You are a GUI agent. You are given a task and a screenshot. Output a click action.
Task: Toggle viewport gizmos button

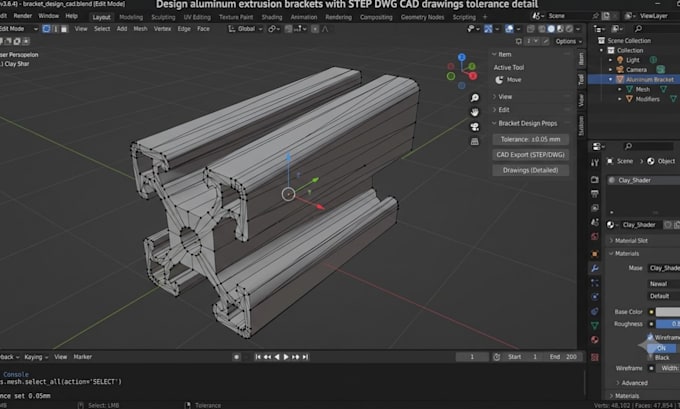point(488,29)
